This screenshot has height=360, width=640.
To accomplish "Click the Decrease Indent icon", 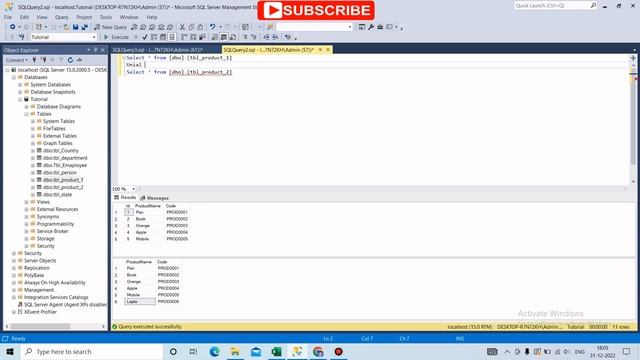I will (266, 37).
